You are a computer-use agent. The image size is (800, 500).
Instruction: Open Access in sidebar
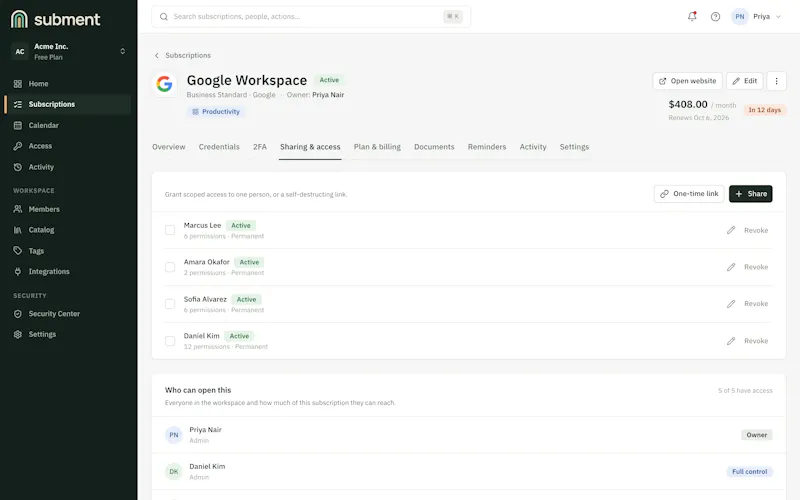click(67, 146)
